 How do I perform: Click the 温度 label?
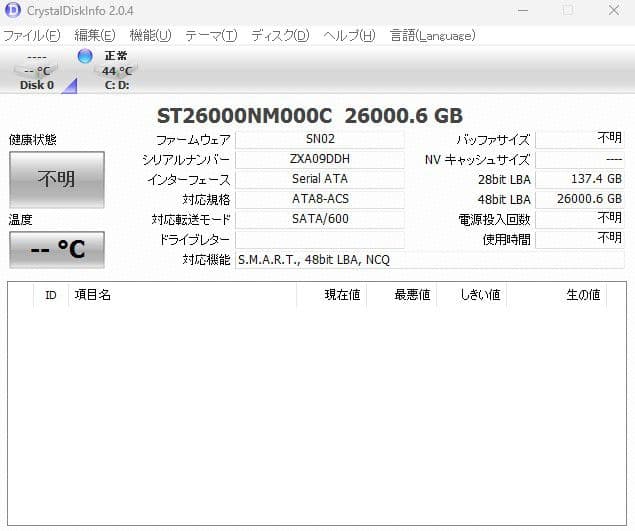(x=20, y=220)
